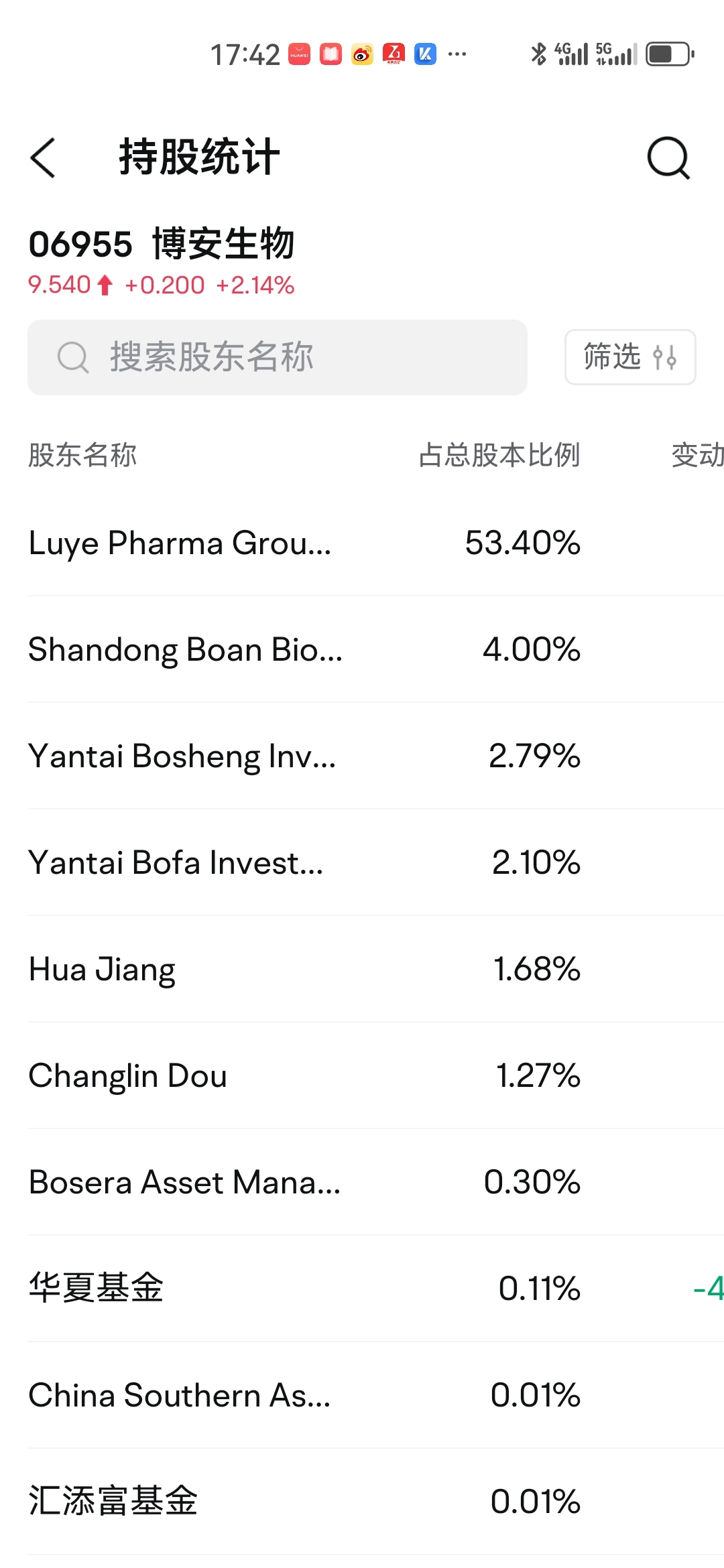Tap the Bluetooth status icon

538,54
